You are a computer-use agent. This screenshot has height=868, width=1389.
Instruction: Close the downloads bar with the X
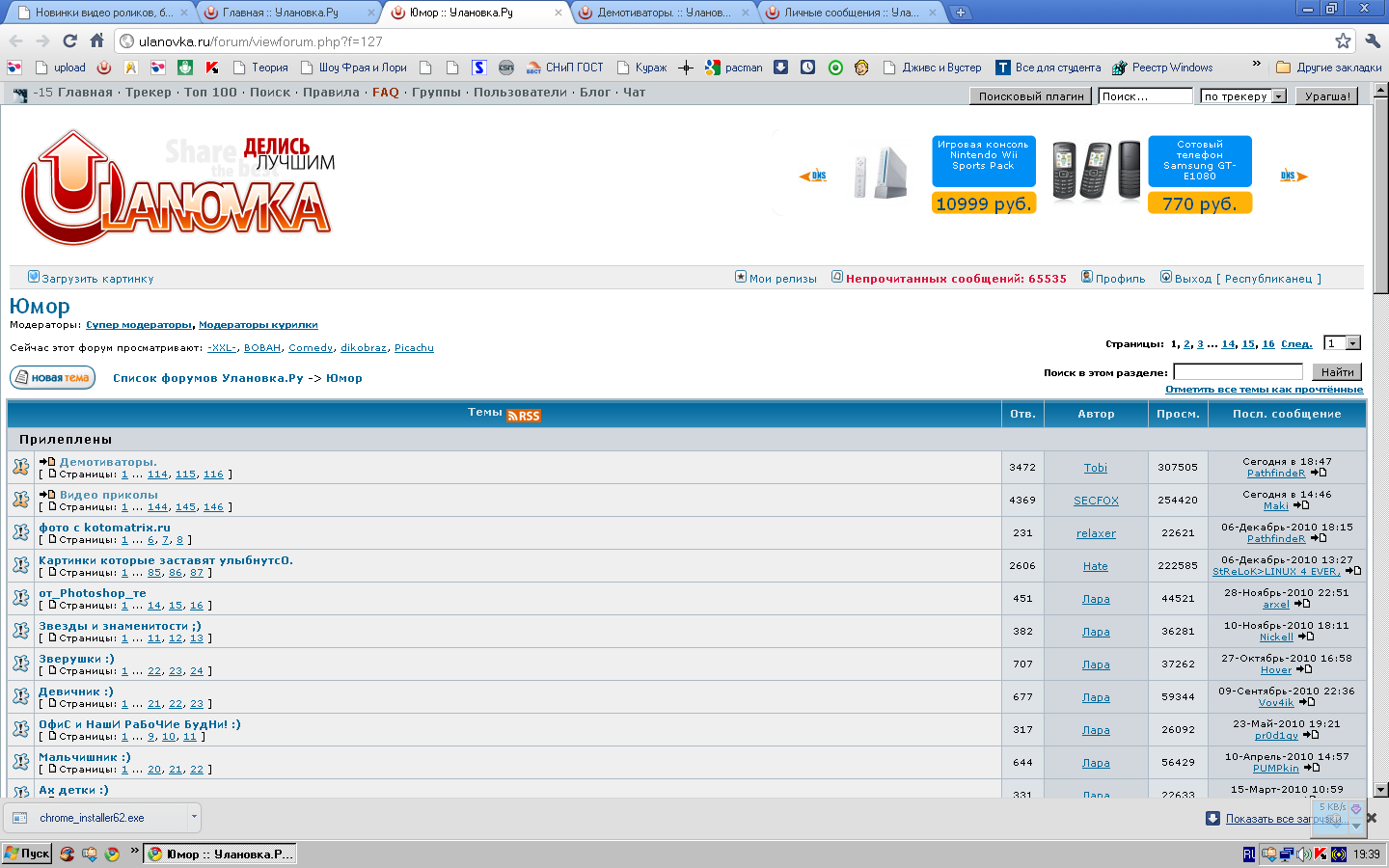click(1372, 818)
